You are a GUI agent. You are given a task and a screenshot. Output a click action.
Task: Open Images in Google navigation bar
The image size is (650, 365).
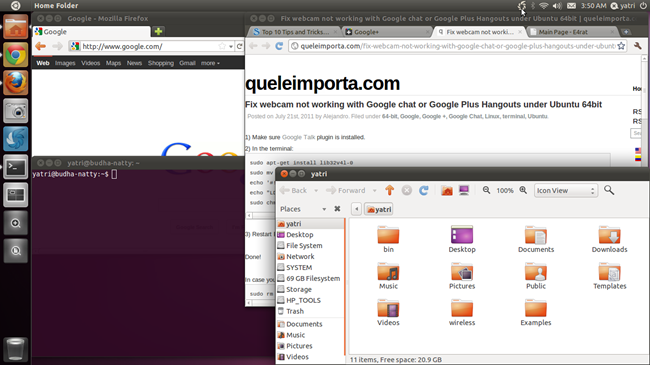65,63
